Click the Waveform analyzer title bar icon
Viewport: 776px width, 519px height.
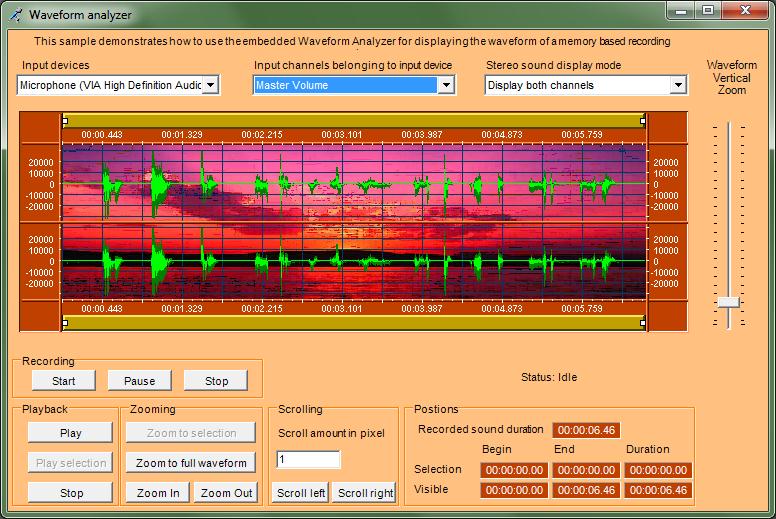(x=15, y=14)
